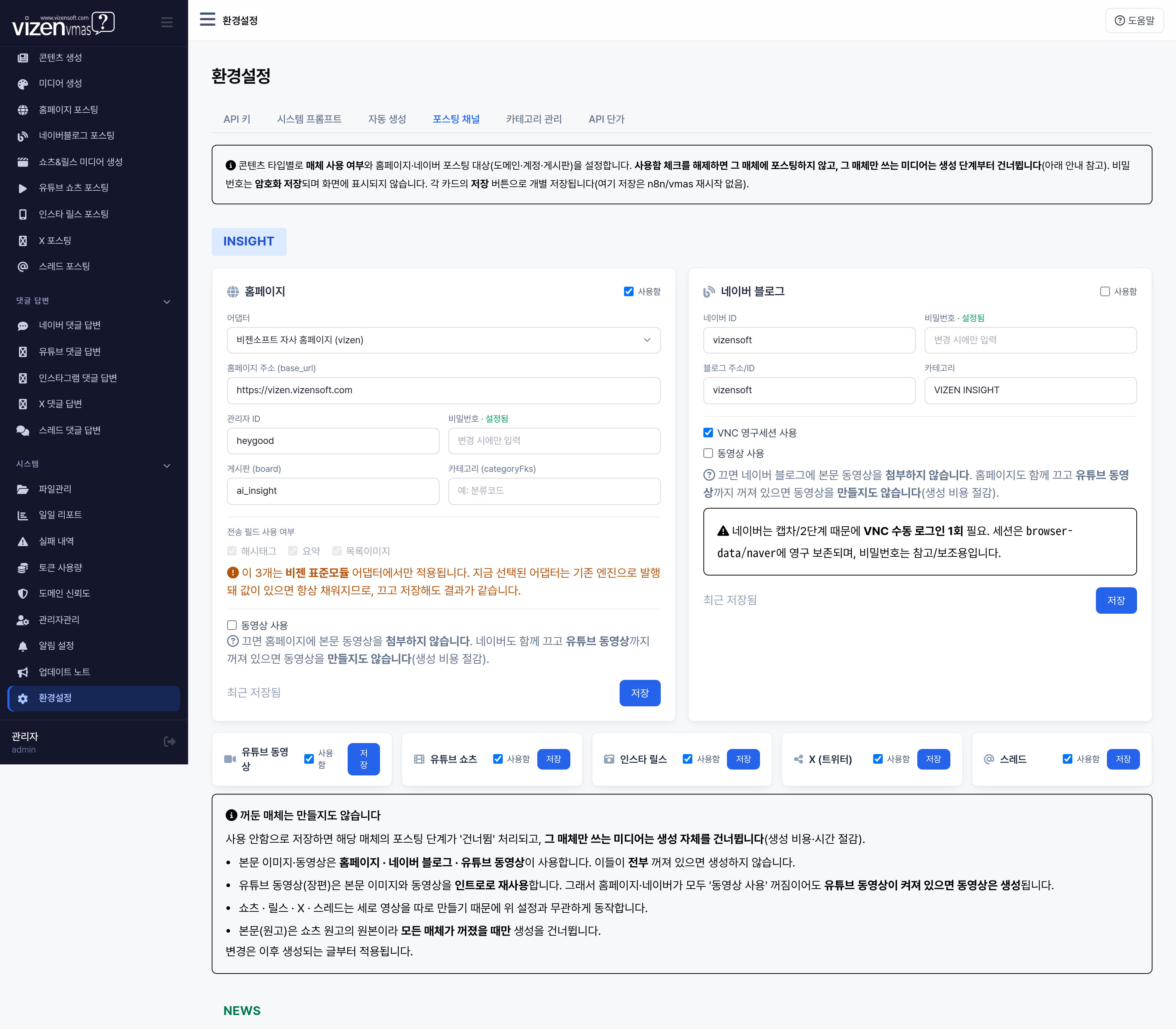Click the 네이버 ID input field

(809, 340)
